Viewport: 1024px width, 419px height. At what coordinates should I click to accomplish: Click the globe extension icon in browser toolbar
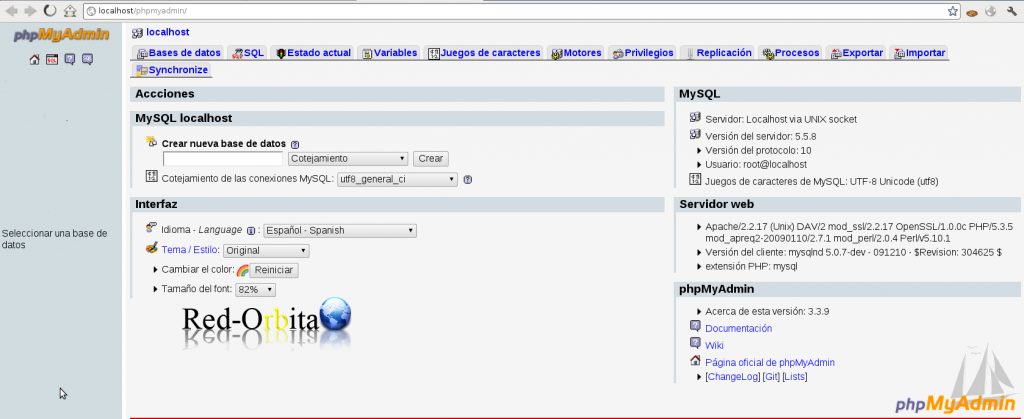click(991, 11)
